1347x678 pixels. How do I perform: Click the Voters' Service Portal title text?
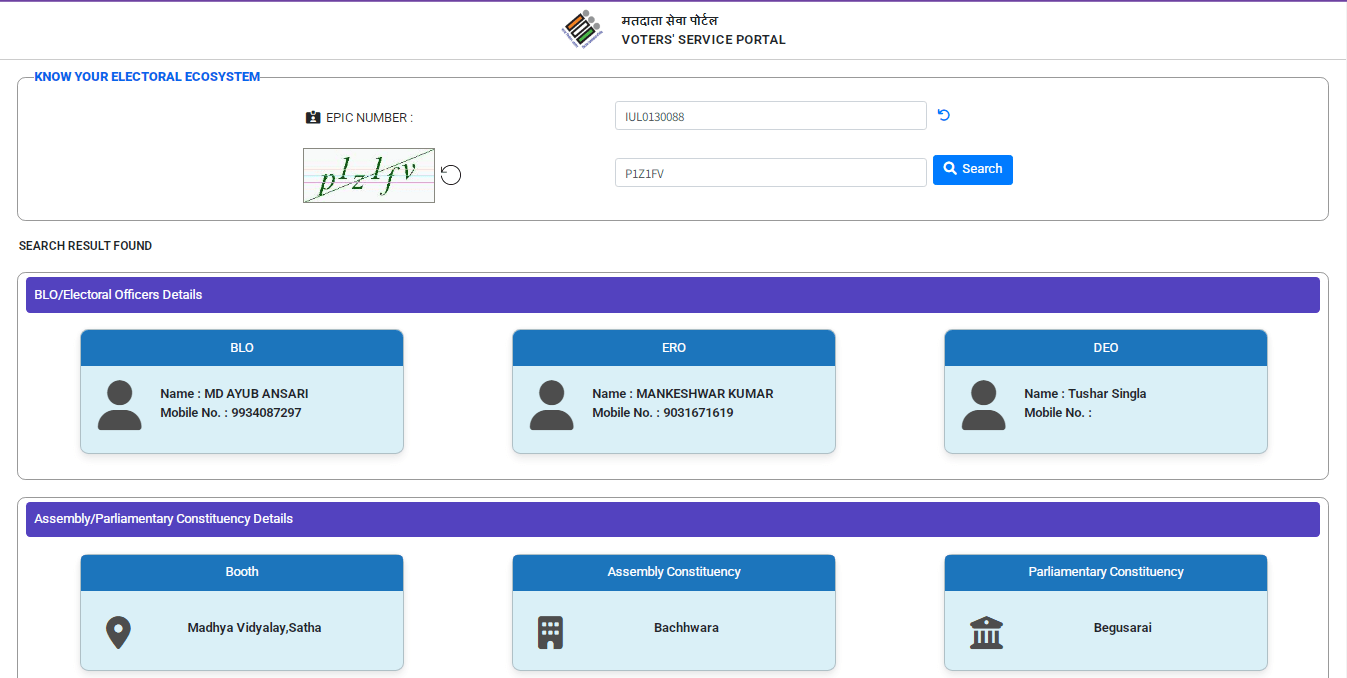pyautogui.click(x=703, y=40)
